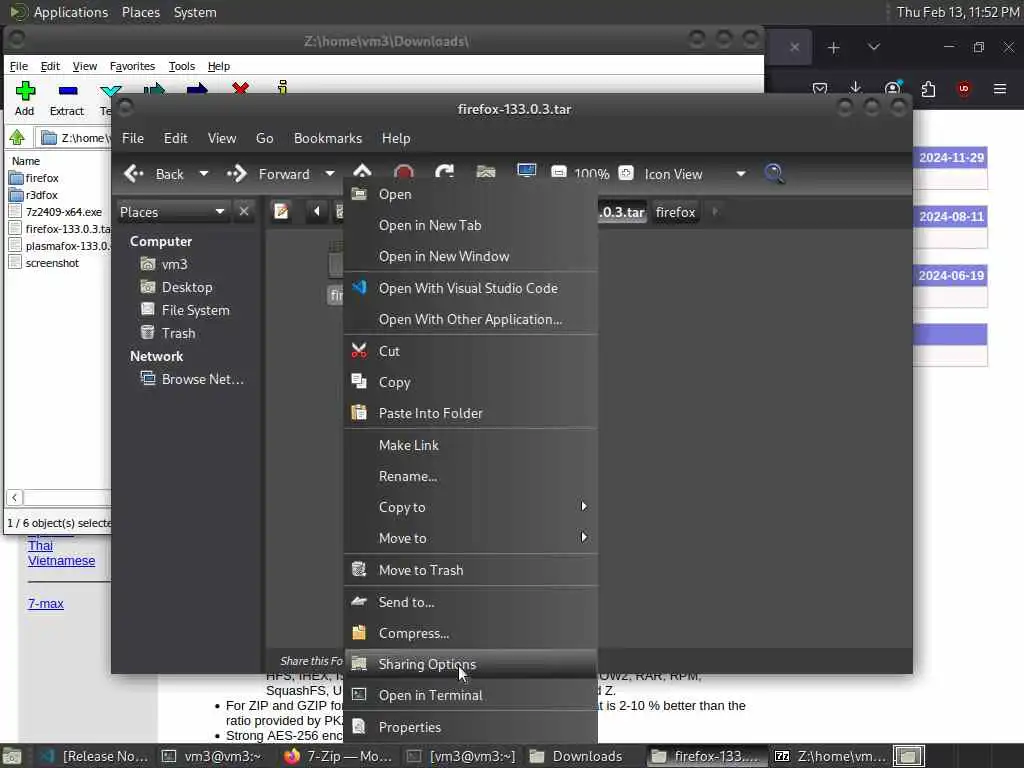Screen dimensions: 1024x768
Task: Open the uBlock Origin extension icon
Action: click(964, 89)
